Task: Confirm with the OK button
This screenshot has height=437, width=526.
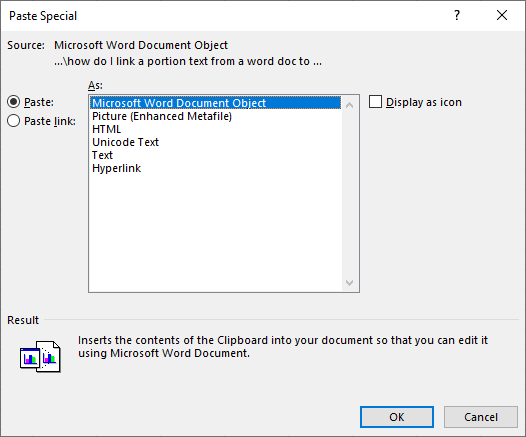Action: click(397, 417)
